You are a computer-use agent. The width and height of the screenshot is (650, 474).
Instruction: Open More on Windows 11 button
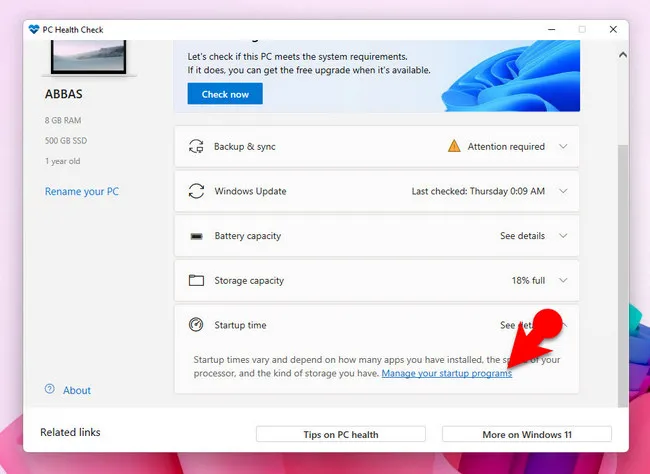click(526, 434)
